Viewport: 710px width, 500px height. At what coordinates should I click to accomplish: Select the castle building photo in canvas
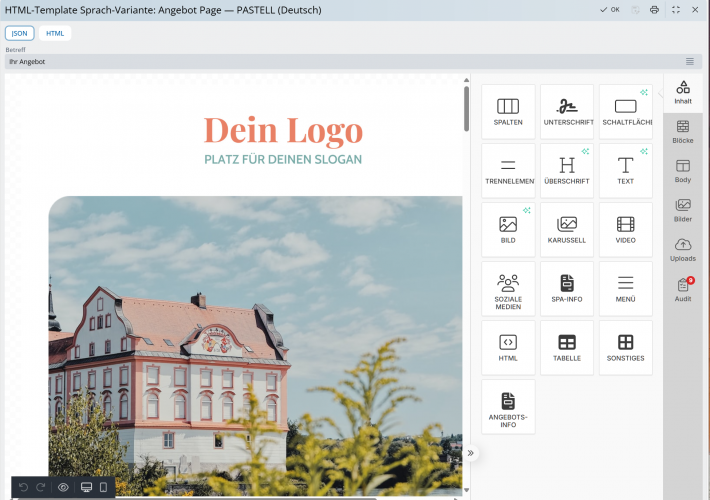[255, 346]
